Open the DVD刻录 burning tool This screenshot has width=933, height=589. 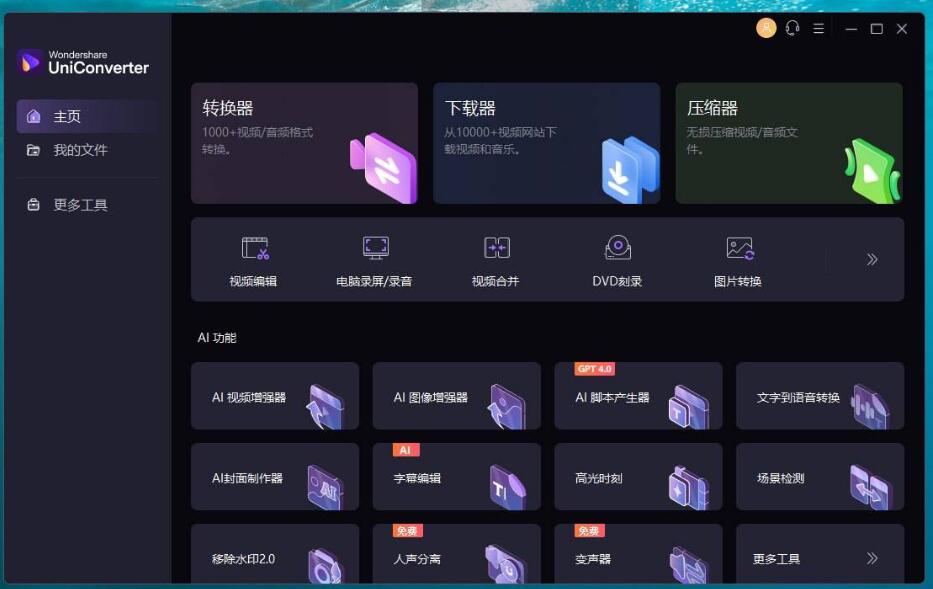click(618, 258)
